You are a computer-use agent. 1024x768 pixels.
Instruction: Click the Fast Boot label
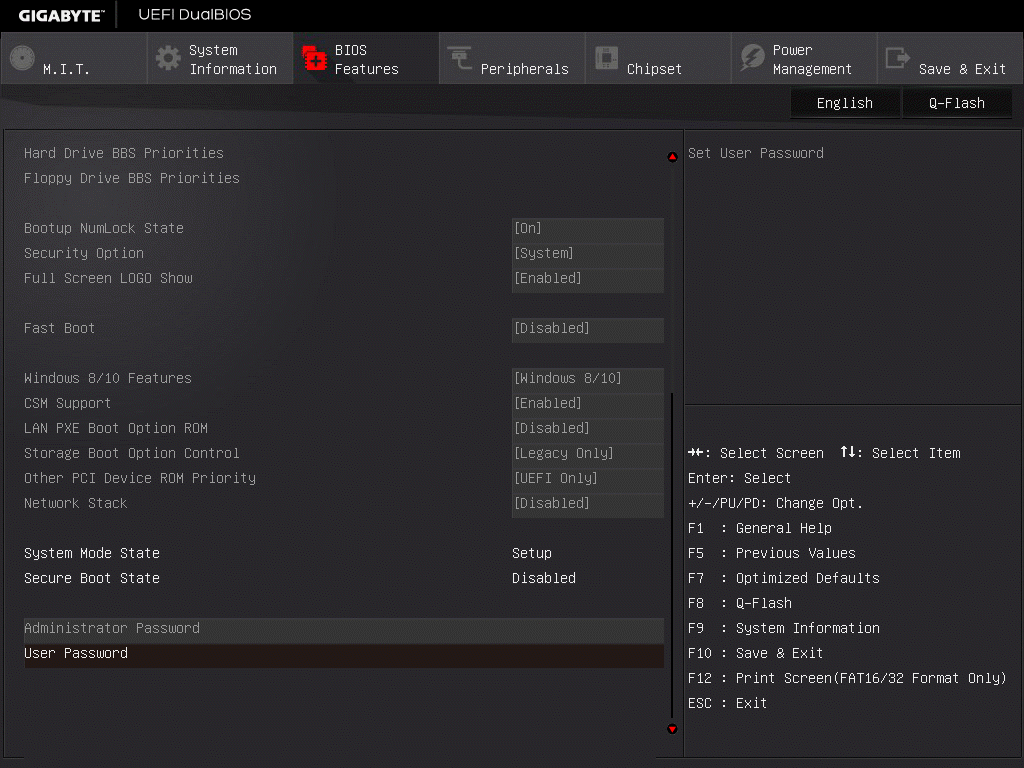click(59, 328)
